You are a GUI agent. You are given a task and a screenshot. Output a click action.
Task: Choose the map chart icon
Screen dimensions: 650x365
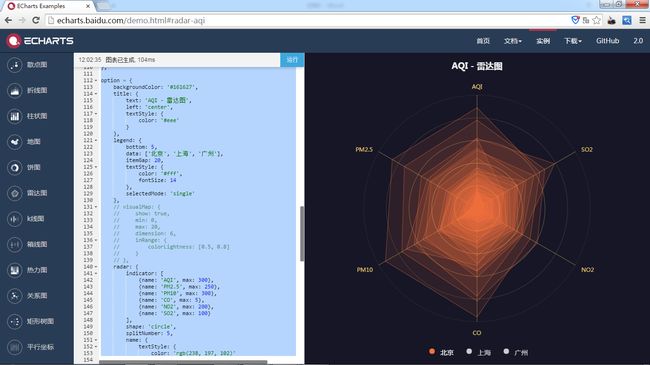point(15,142)
